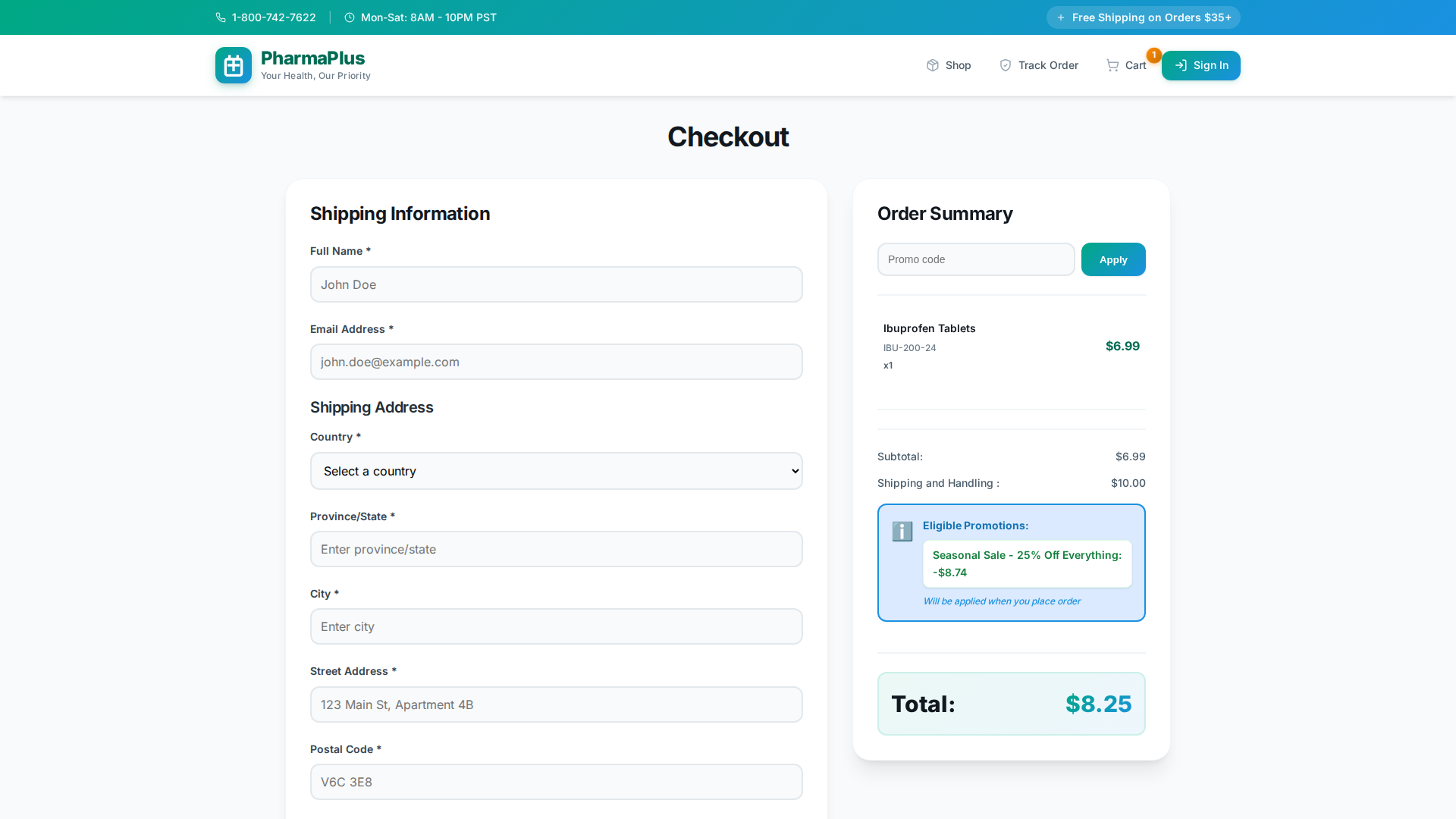Click the Shop bag icon in navigation
The width and height of the screenshot is (1456, 819).
tap(932, 65)
